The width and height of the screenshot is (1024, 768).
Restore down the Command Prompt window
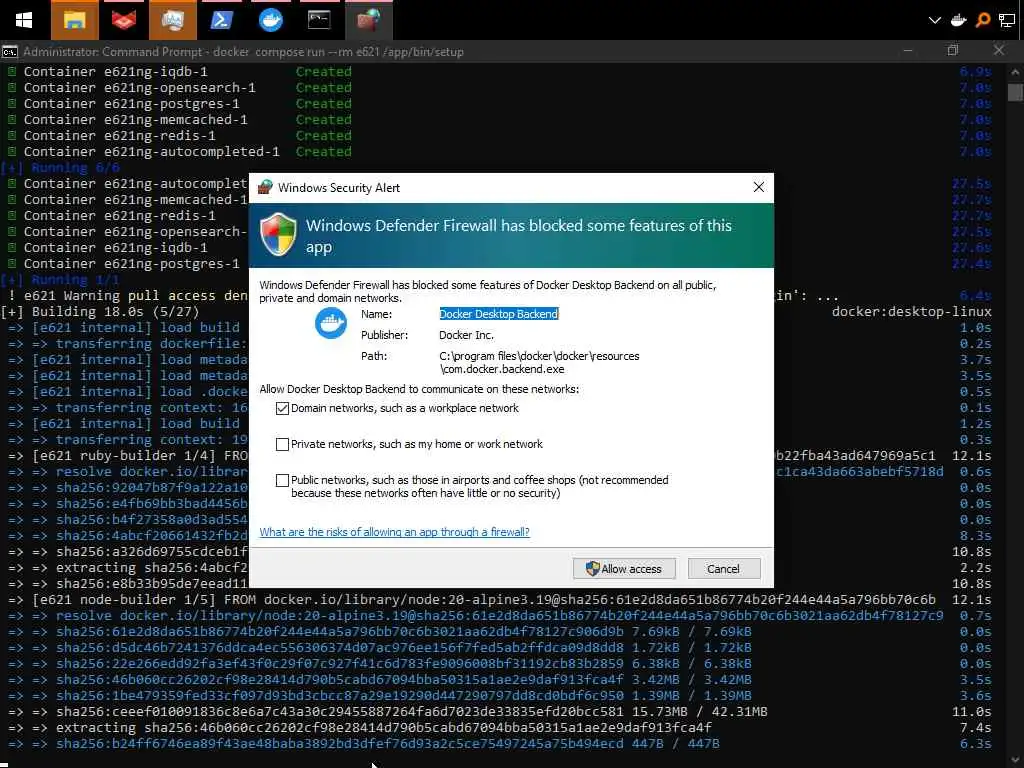pos(953,51)
